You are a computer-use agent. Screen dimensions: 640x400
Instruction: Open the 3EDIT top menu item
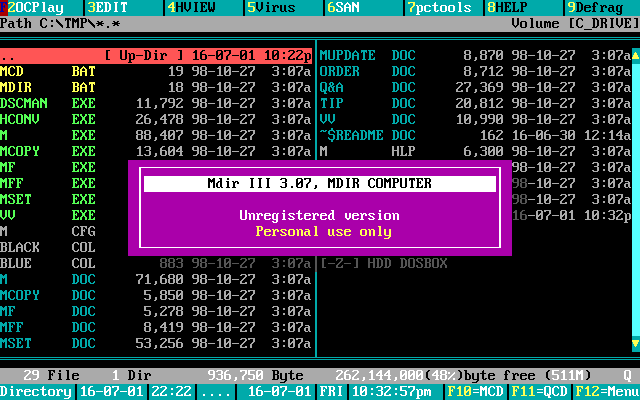(122, 7)
